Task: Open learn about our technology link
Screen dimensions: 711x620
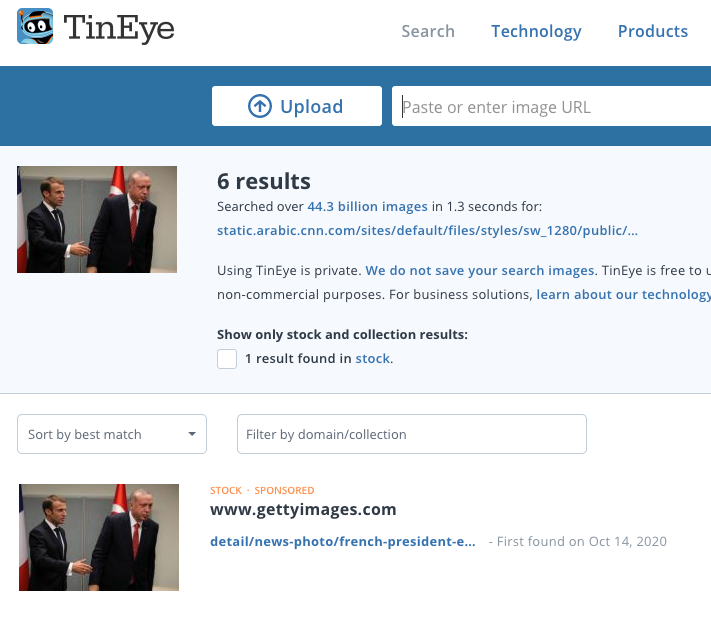Action: [623, 294]
